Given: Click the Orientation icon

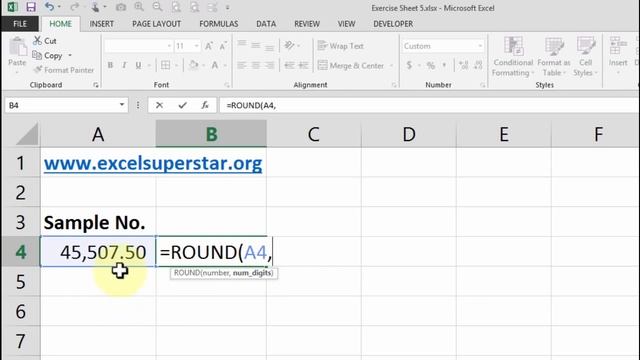Looking at the screenshot, I should pos(289,45).
